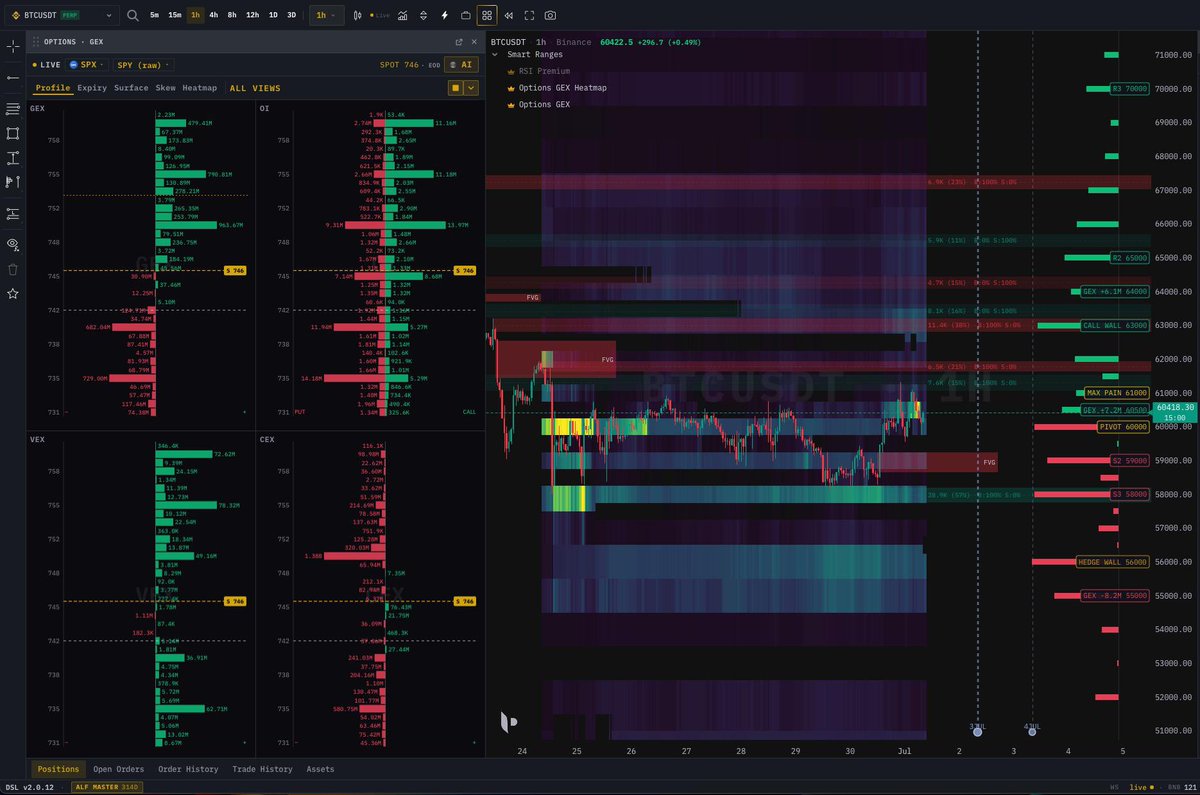The image size is (1200, 795).
Task: Select the measure range tool
Action: (13, 158)
